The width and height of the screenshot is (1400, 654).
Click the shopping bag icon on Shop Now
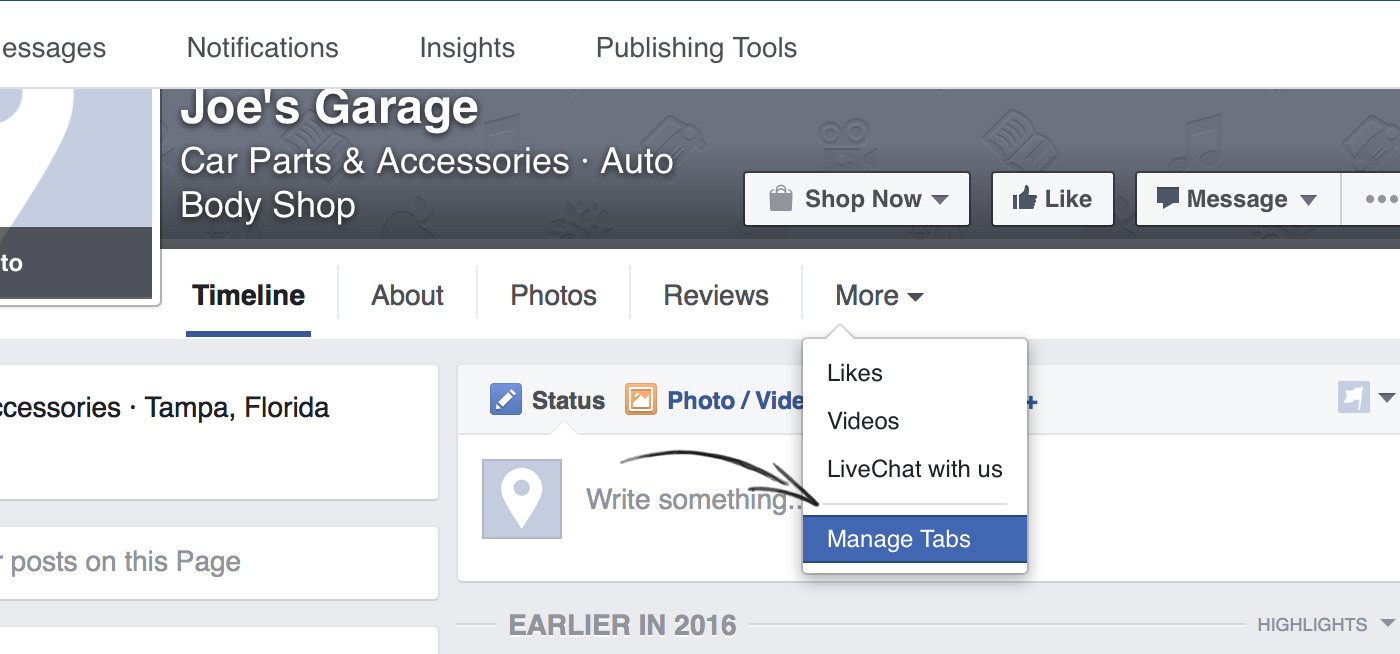[x=780, y=199]
